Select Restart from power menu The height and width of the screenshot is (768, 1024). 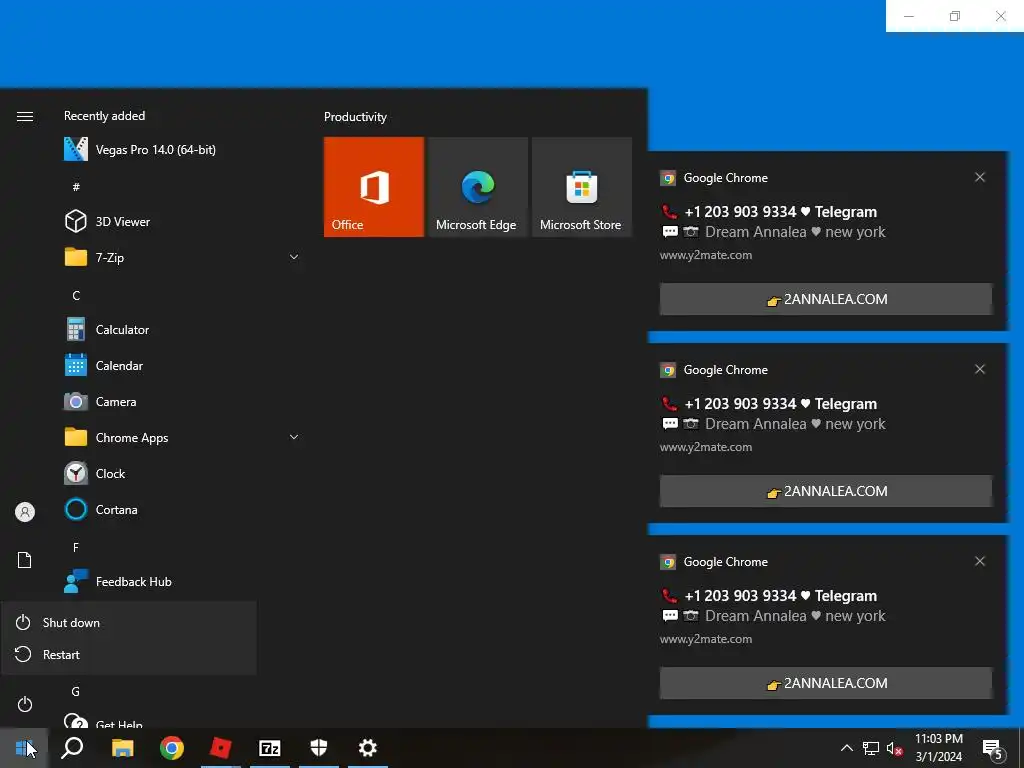point(129,654)
